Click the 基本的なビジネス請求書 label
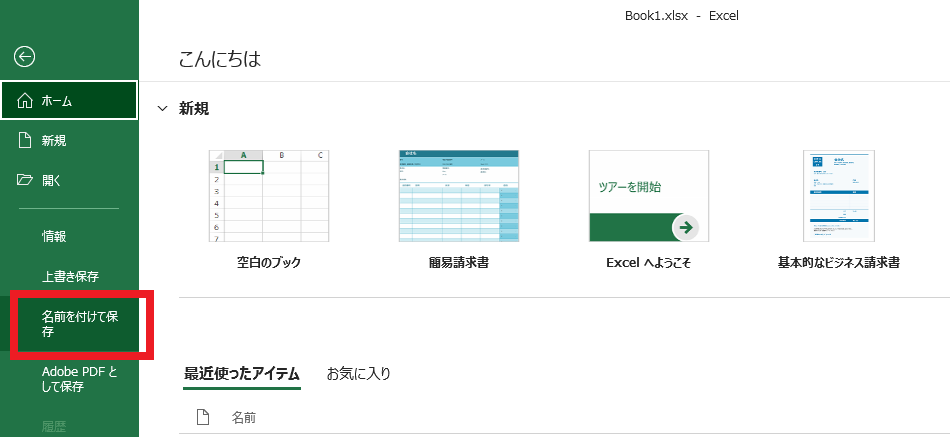Screen dimensions: 950x437 click(x=839, y=262)
